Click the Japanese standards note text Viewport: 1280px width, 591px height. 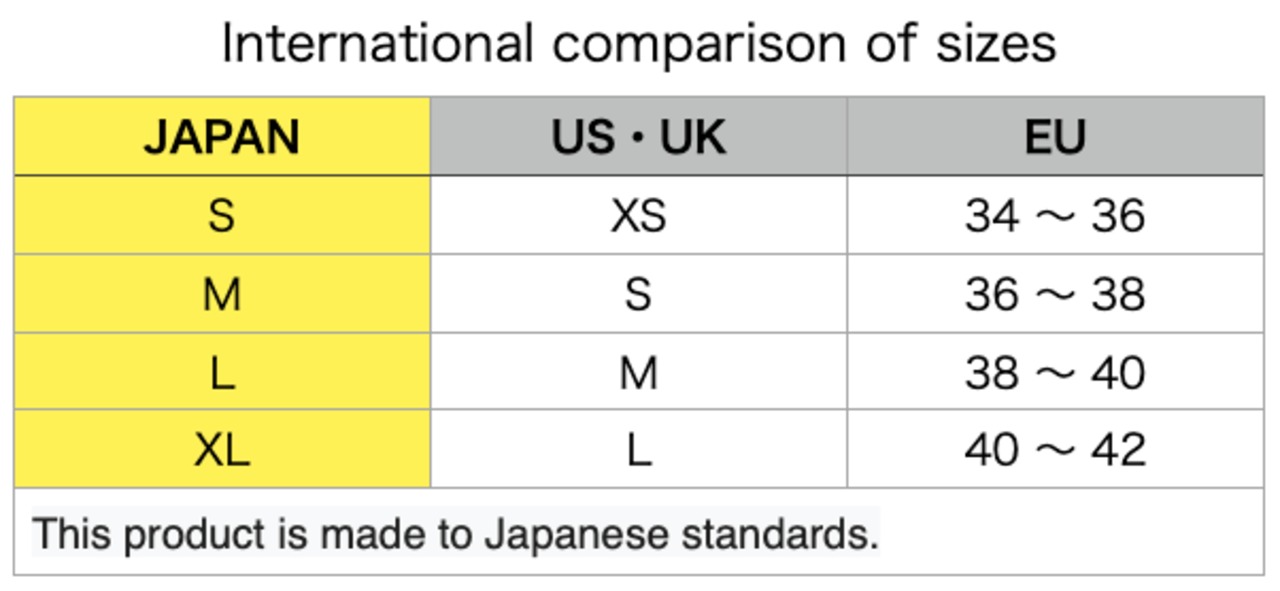[455, 534]
